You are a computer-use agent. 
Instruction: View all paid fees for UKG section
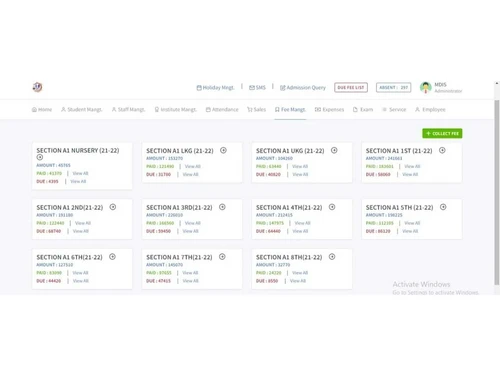point(300,166)
